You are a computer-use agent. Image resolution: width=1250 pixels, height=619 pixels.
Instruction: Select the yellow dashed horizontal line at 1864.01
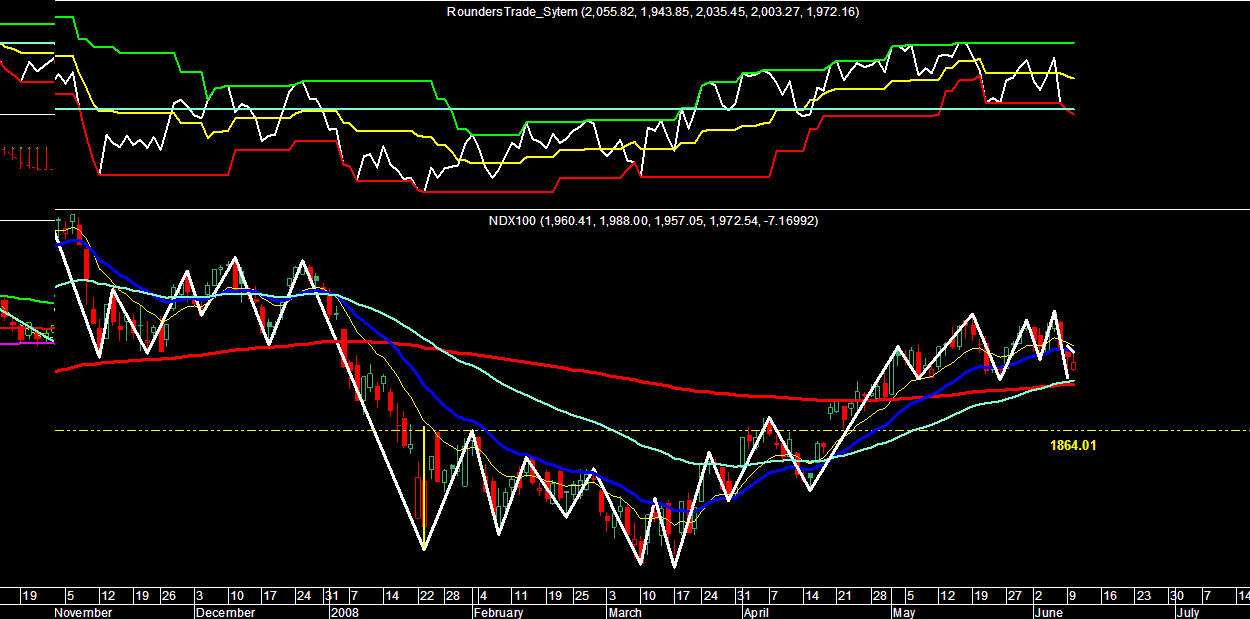pyautogui.click(x=650, y=431)
